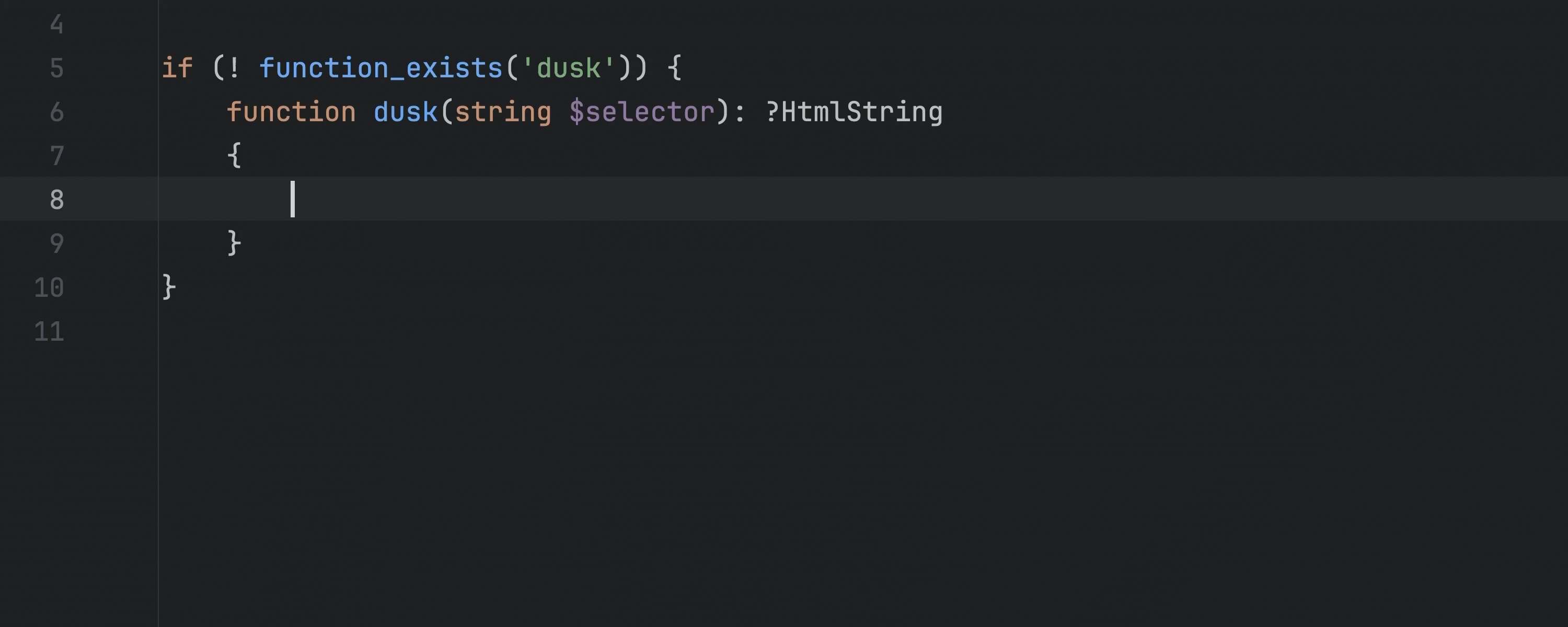
Task: Click the opening brace on line 7
Action: click(234, 155)
